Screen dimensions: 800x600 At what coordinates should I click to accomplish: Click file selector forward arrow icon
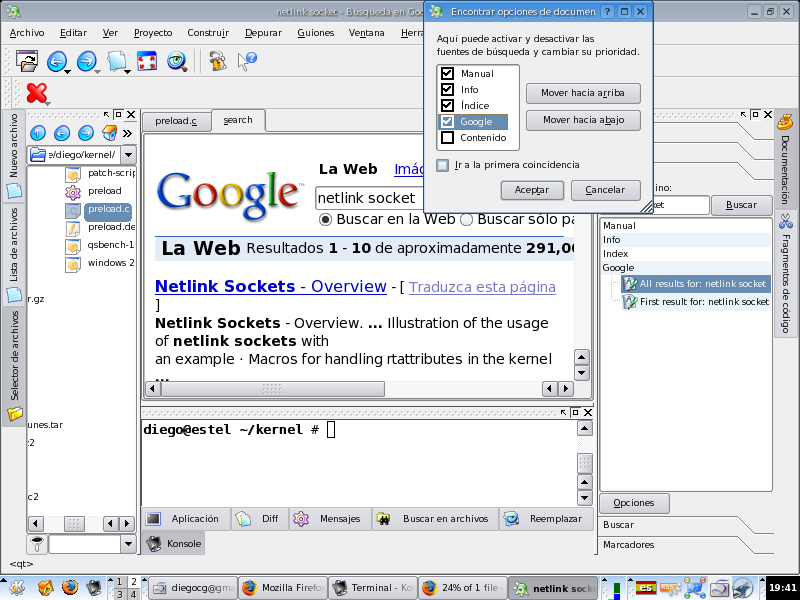click(x=86, y=133)
